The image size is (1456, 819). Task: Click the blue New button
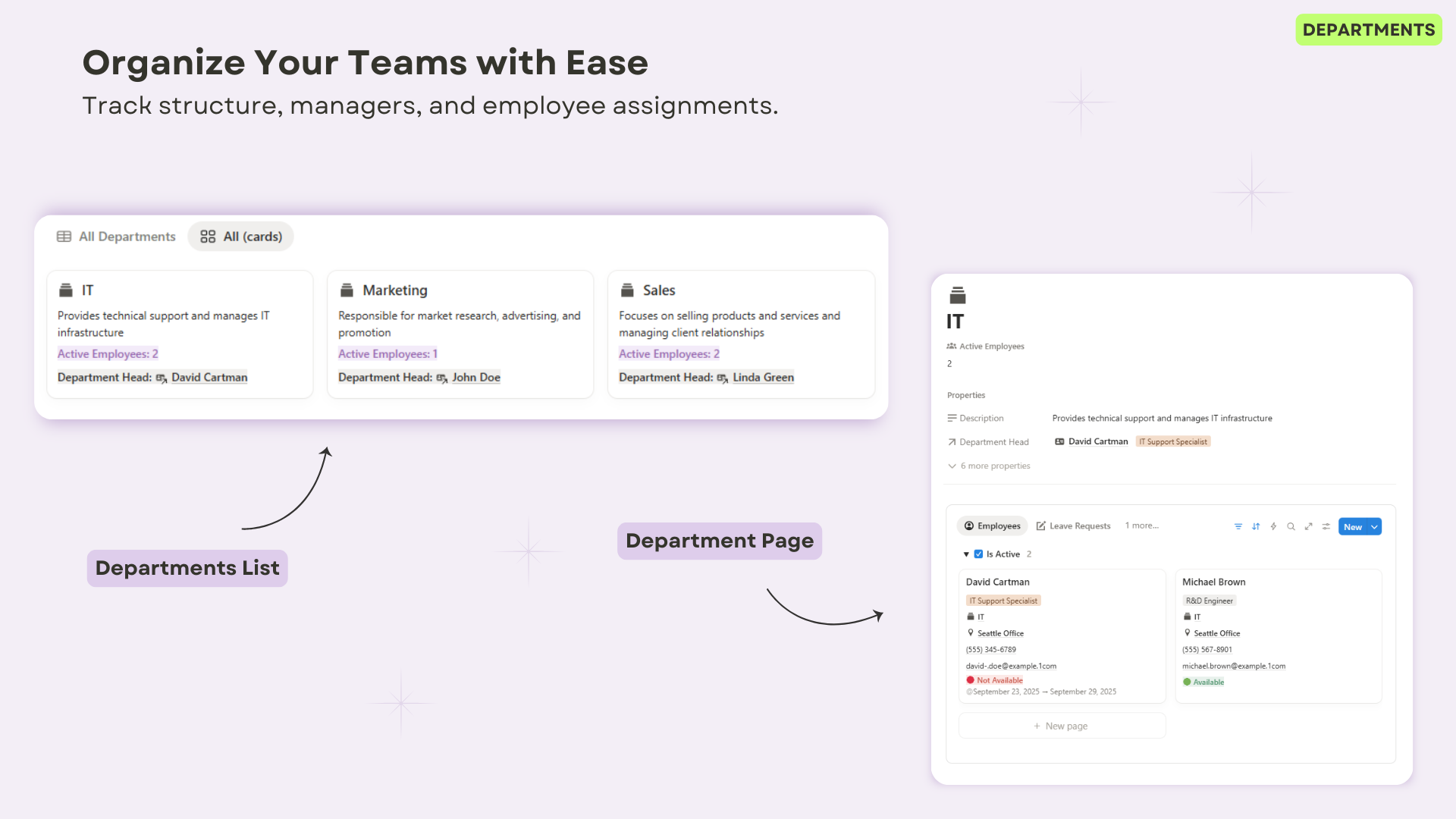click(x=1352, y=527)
